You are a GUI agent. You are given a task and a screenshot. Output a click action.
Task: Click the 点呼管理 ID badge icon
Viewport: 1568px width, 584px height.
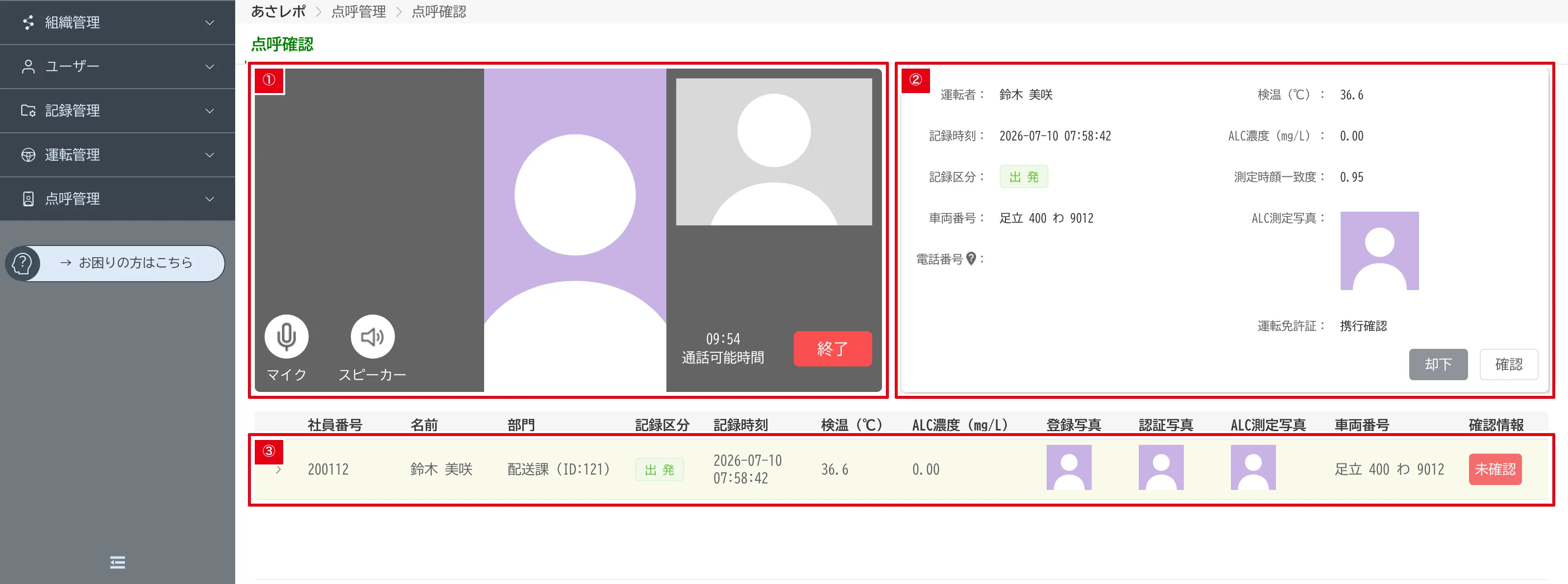pos(28,199)
